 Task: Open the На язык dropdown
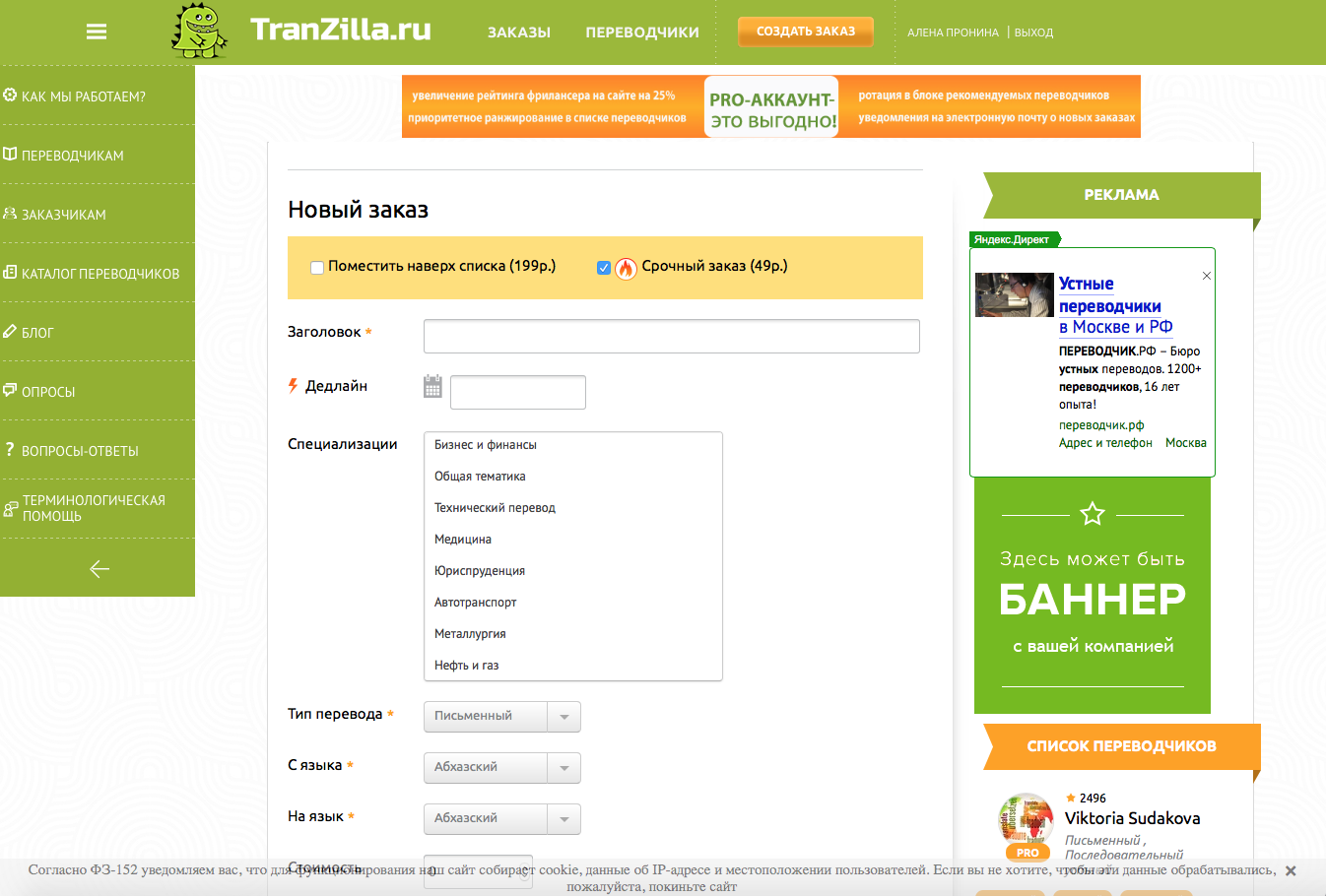click(564, 818)
